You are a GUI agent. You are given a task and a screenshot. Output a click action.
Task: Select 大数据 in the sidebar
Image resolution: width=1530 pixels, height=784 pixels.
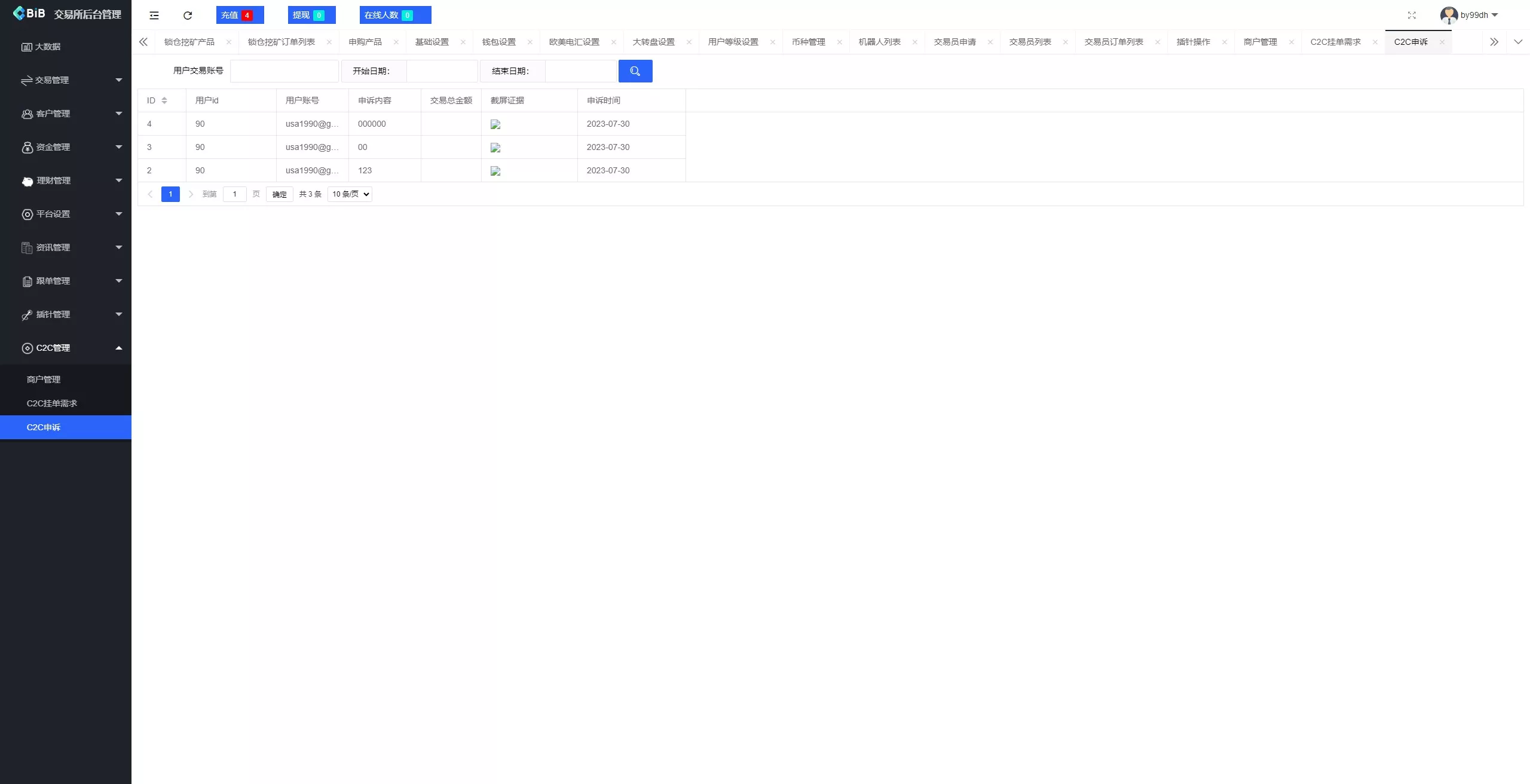[48, 46]
